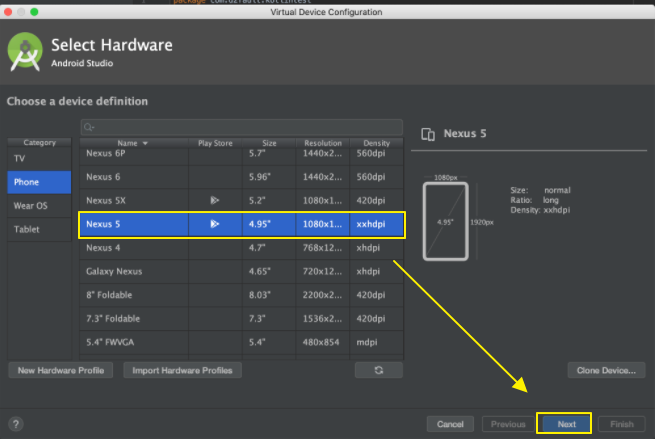The height and width of the screenshot is (439, 655).
Task: Click the 480x854 resolution cell
Action: pos(321,343)
